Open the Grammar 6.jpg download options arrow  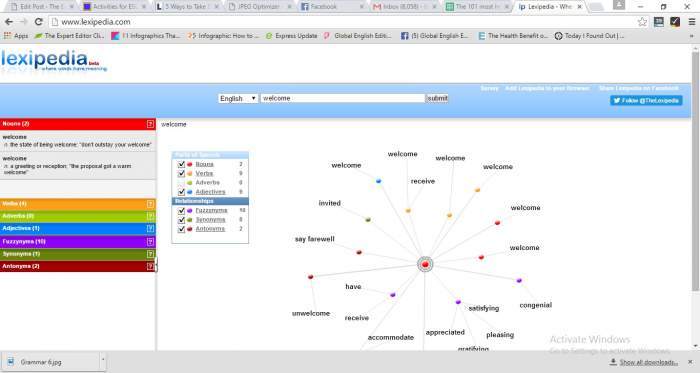(103, 361)
